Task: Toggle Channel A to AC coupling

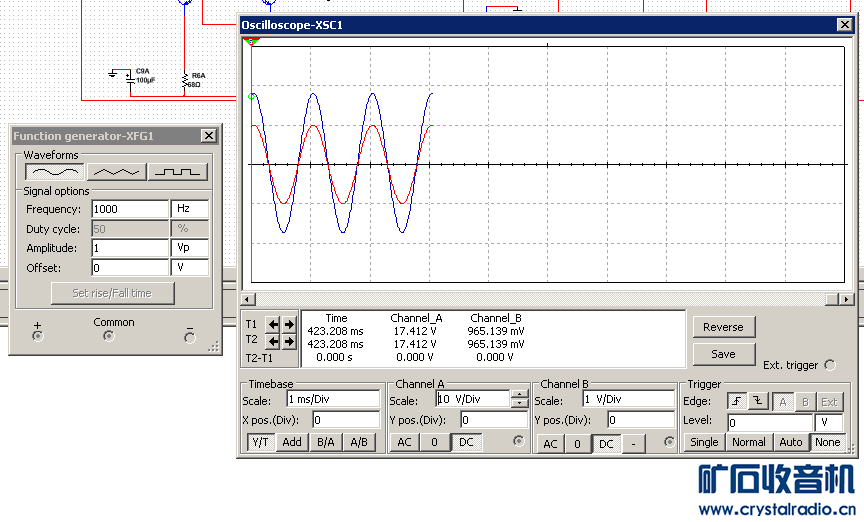Action: click(x=404, y=442)
